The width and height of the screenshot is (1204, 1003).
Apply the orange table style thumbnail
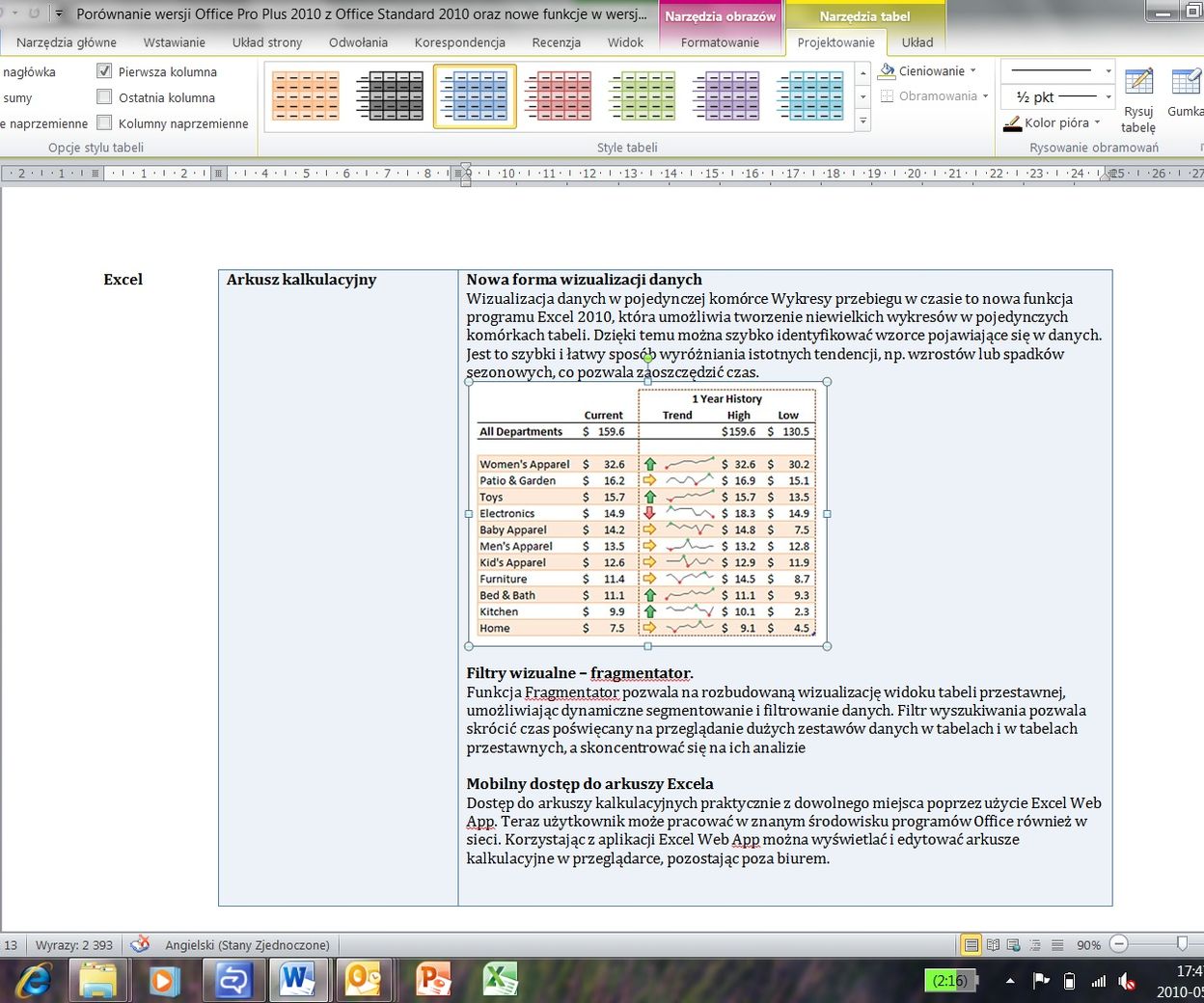point(305,96)
